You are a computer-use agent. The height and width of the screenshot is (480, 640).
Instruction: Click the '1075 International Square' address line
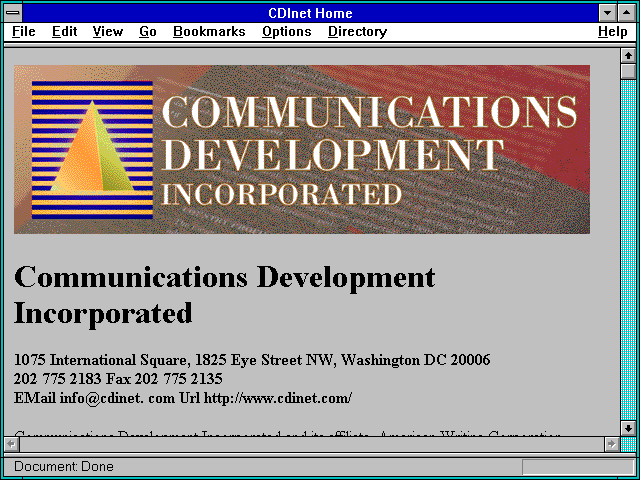click(252, 360)
